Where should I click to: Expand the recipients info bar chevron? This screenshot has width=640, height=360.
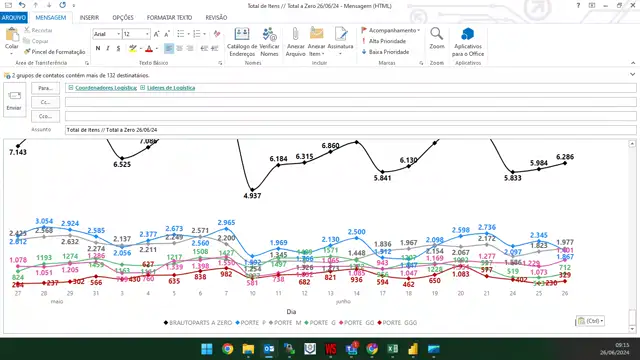pyautogui.click(x=632, y=75)
